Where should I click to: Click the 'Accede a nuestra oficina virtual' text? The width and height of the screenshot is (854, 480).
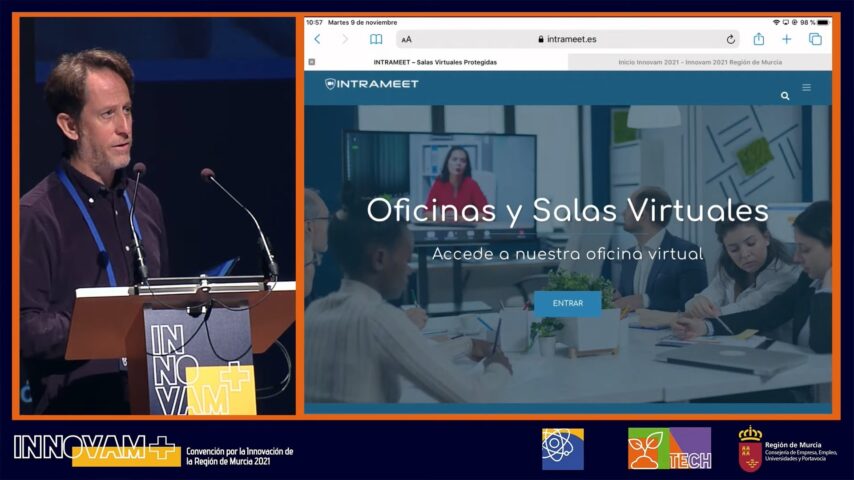(568, 254)
